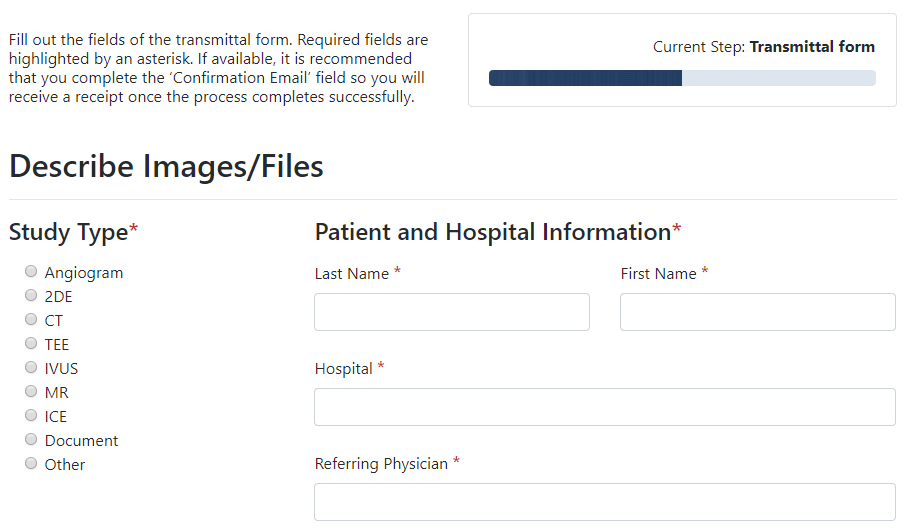Click the Angiogram label text

(x=84, y=273)
